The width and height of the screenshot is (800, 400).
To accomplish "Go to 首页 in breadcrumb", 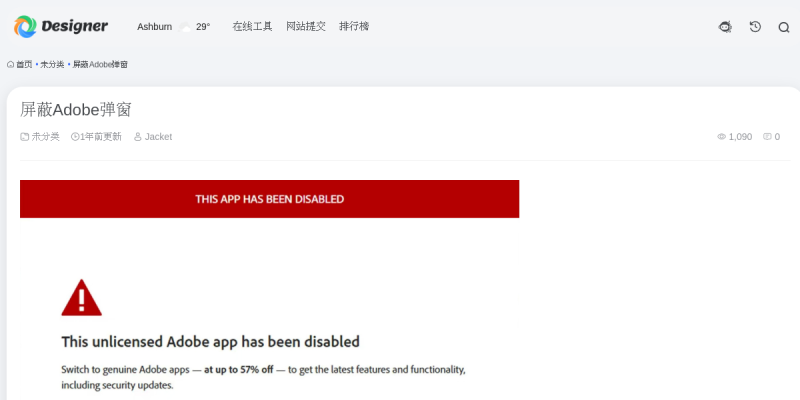I will point(24,64).
